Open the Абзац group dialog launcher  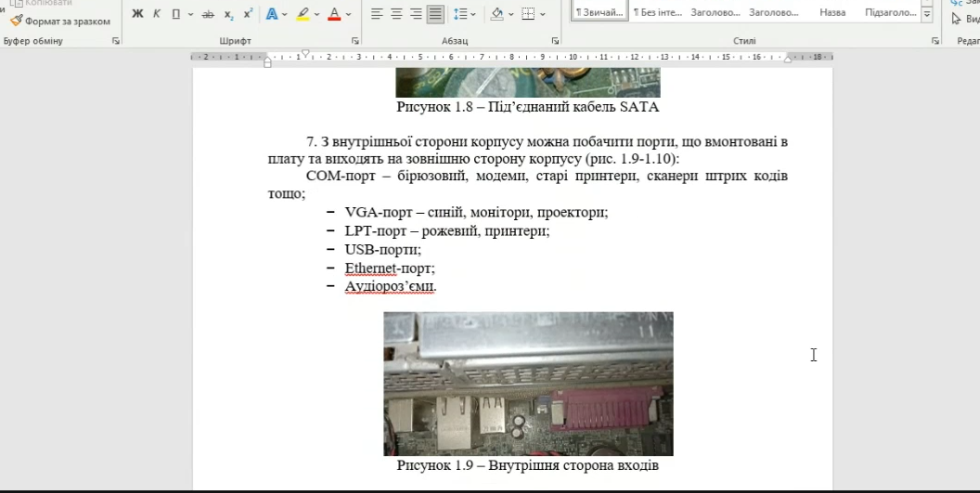point(555,41)
